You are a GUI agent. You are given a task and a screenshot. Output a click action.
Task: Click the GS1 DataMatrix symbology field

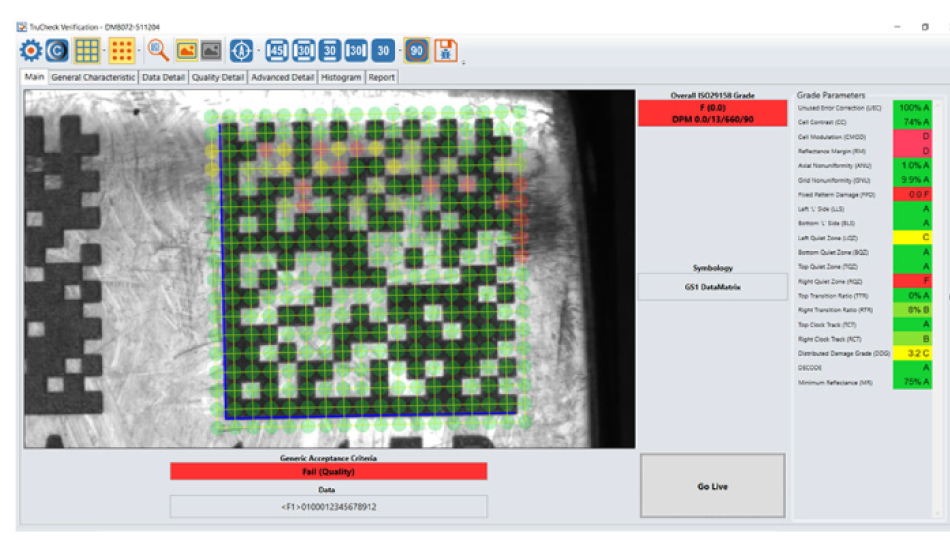712,287
